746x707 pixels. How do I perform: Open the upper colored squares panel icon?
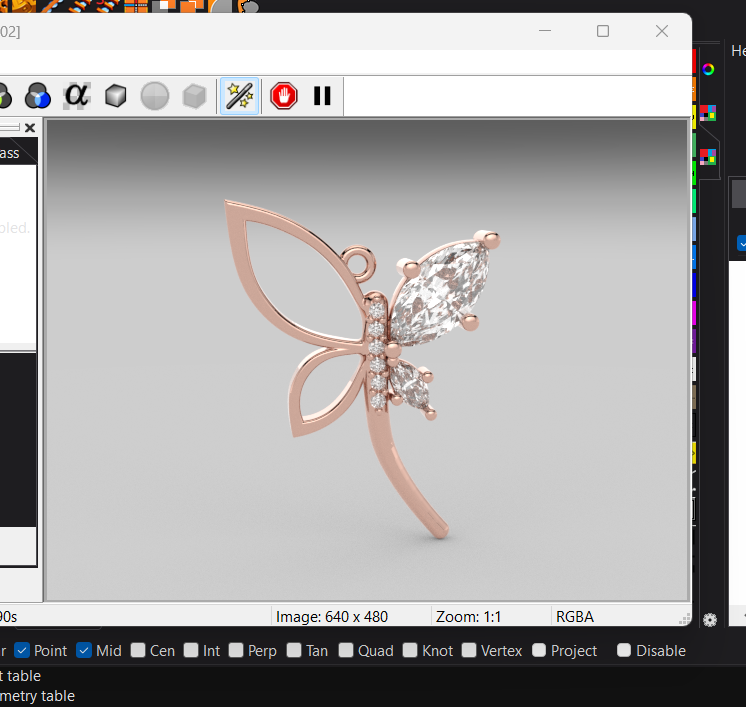coord(708,113)
